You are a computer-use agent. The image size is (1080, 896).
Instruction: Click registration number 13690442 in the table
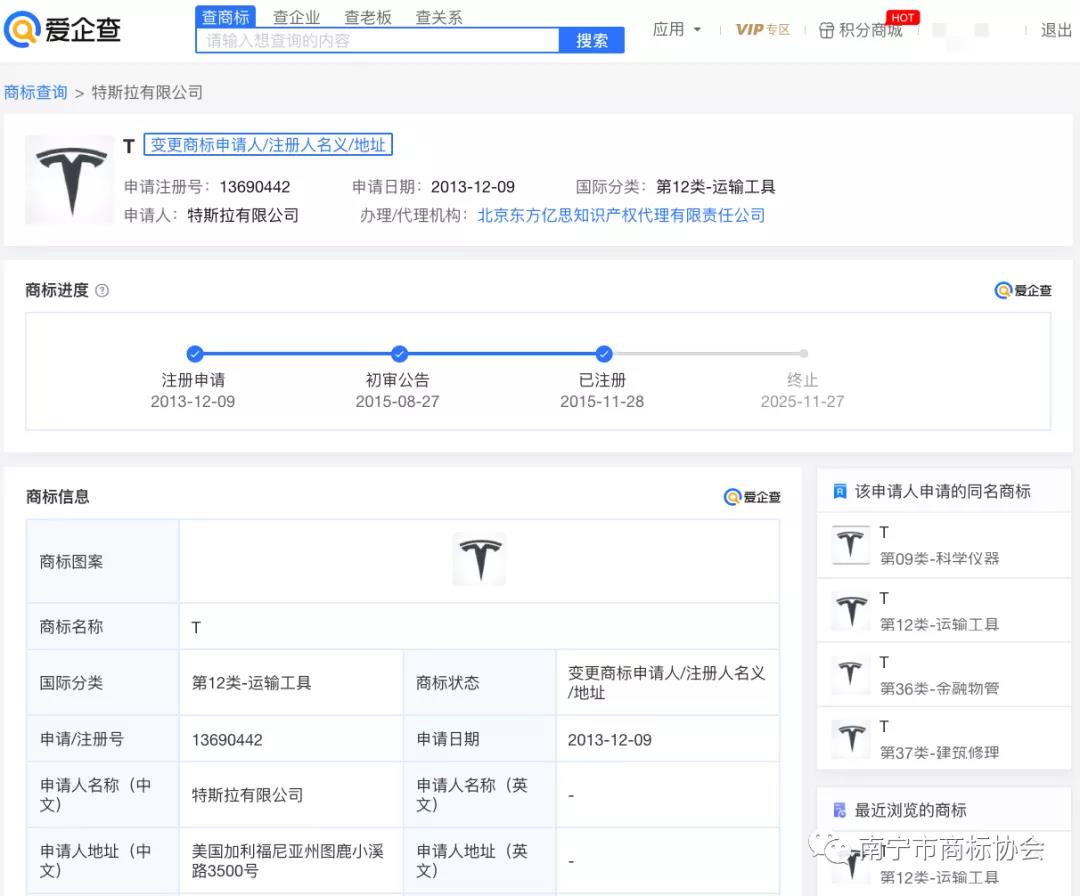(x=227, y=740)
